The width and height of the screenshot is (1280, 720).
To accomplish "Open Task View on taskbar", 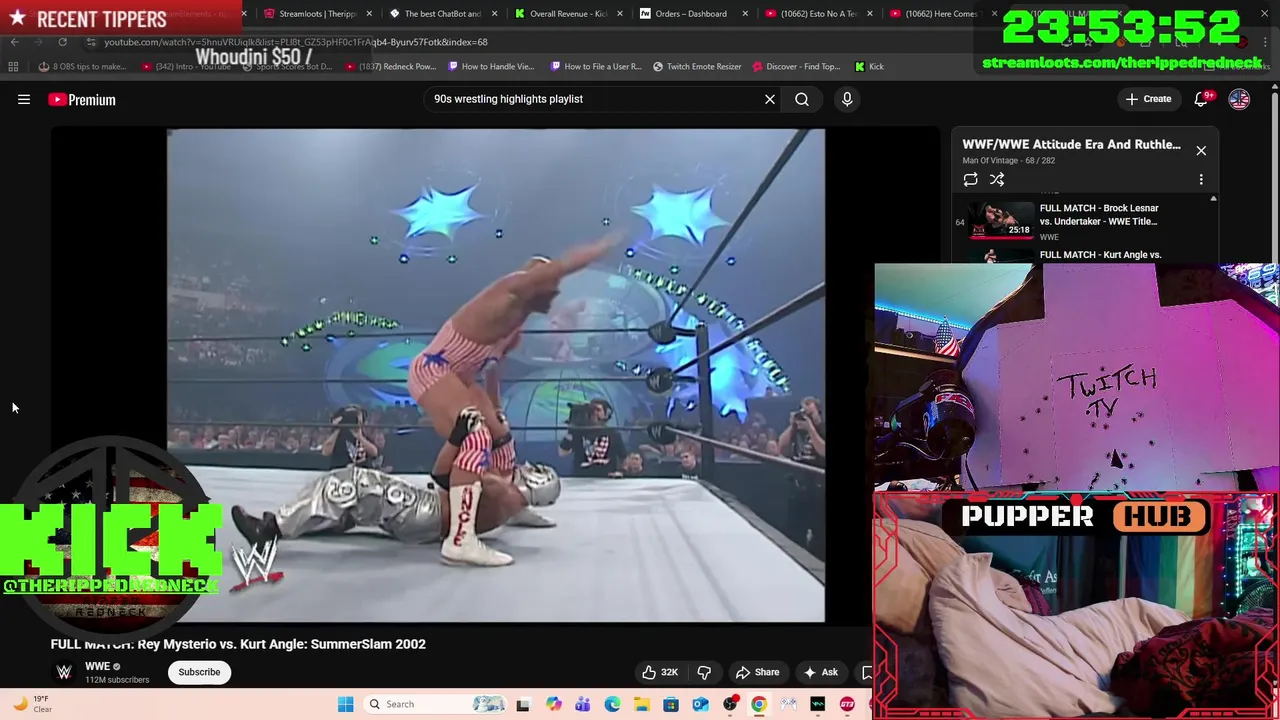I will [x=523, y=704].
